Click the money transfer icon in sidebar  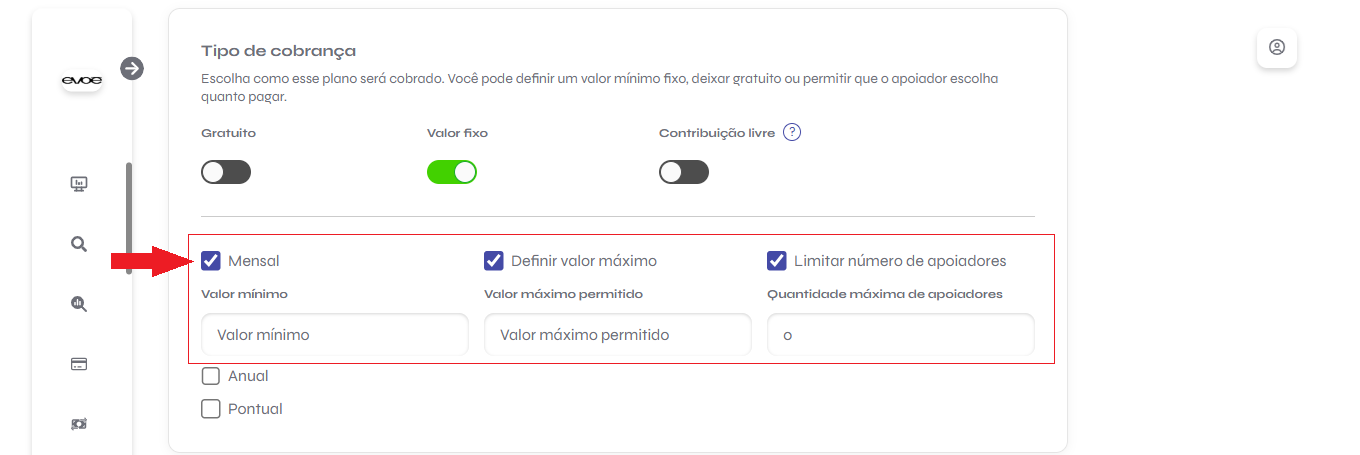click(x=79, y=424)
